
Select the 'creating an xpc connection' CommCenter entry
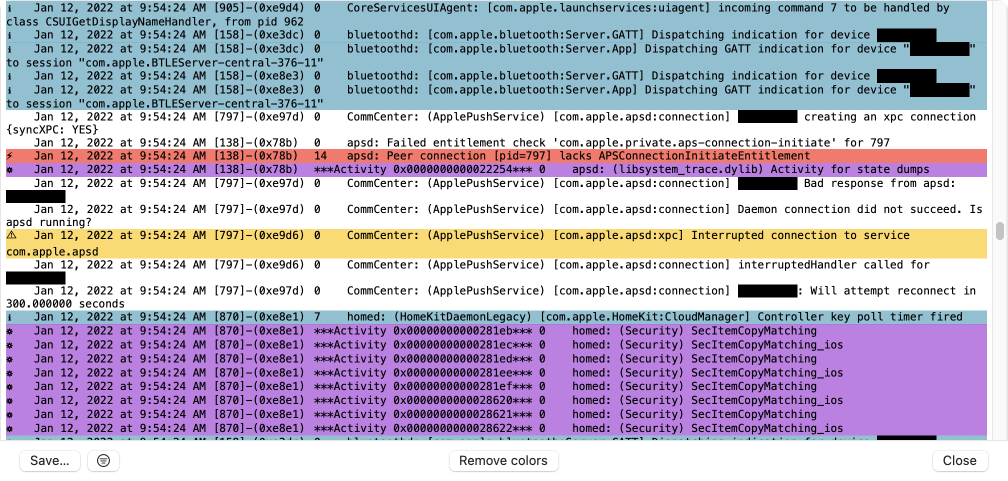(x=498, y=123)
